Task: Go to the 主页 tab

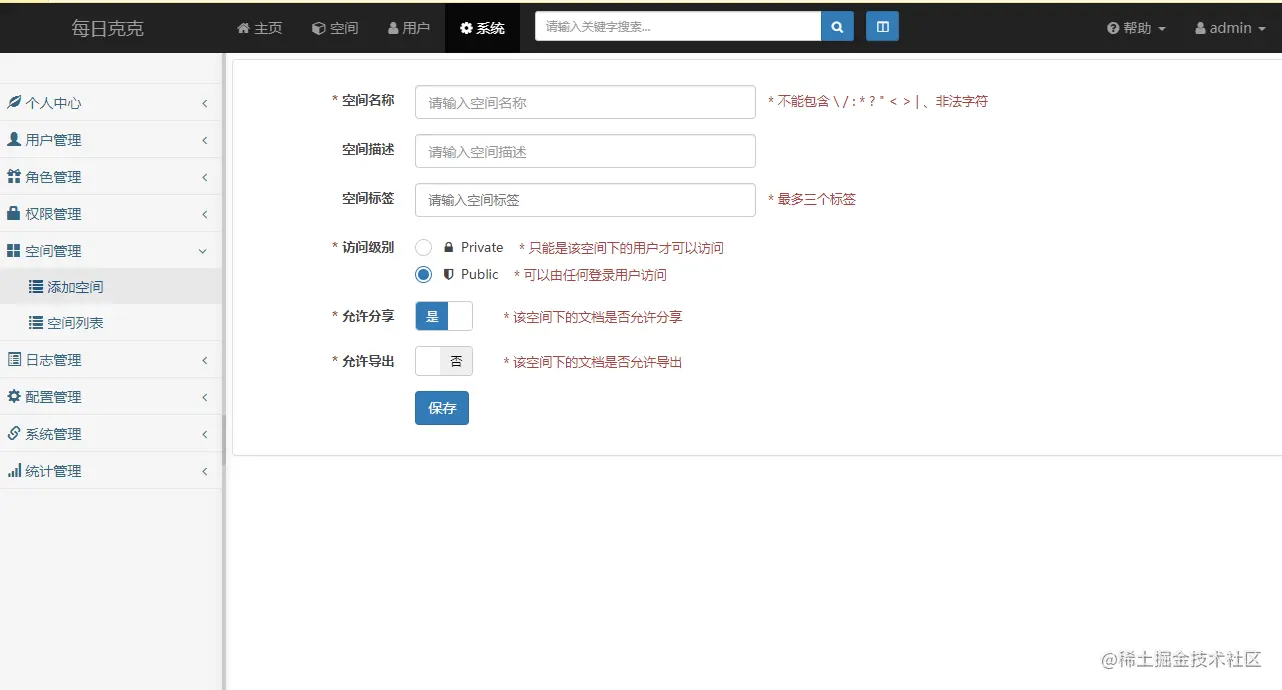Action: point(259,28)
